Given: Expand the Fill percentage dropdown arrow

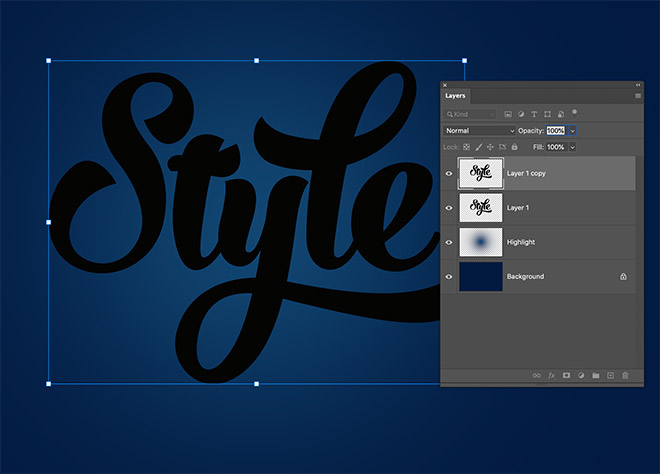Looking at the screenshot, I should point(573,147).
